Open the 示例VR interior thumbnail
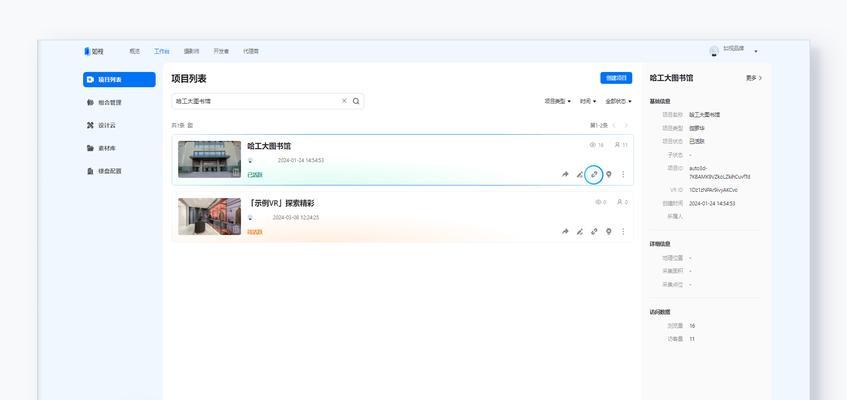The width and height of the screenshot is (847, 400). pyautogui.click(x=210, y=216)
